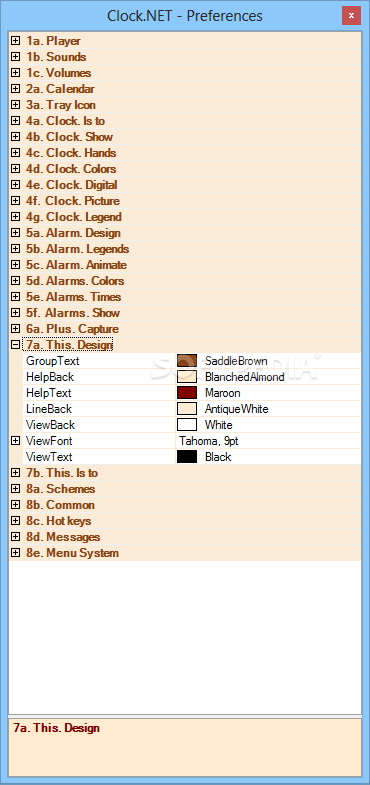Expand the 1c. Volumes category
This screenshot has width=370, height=785.
point(16,73)
